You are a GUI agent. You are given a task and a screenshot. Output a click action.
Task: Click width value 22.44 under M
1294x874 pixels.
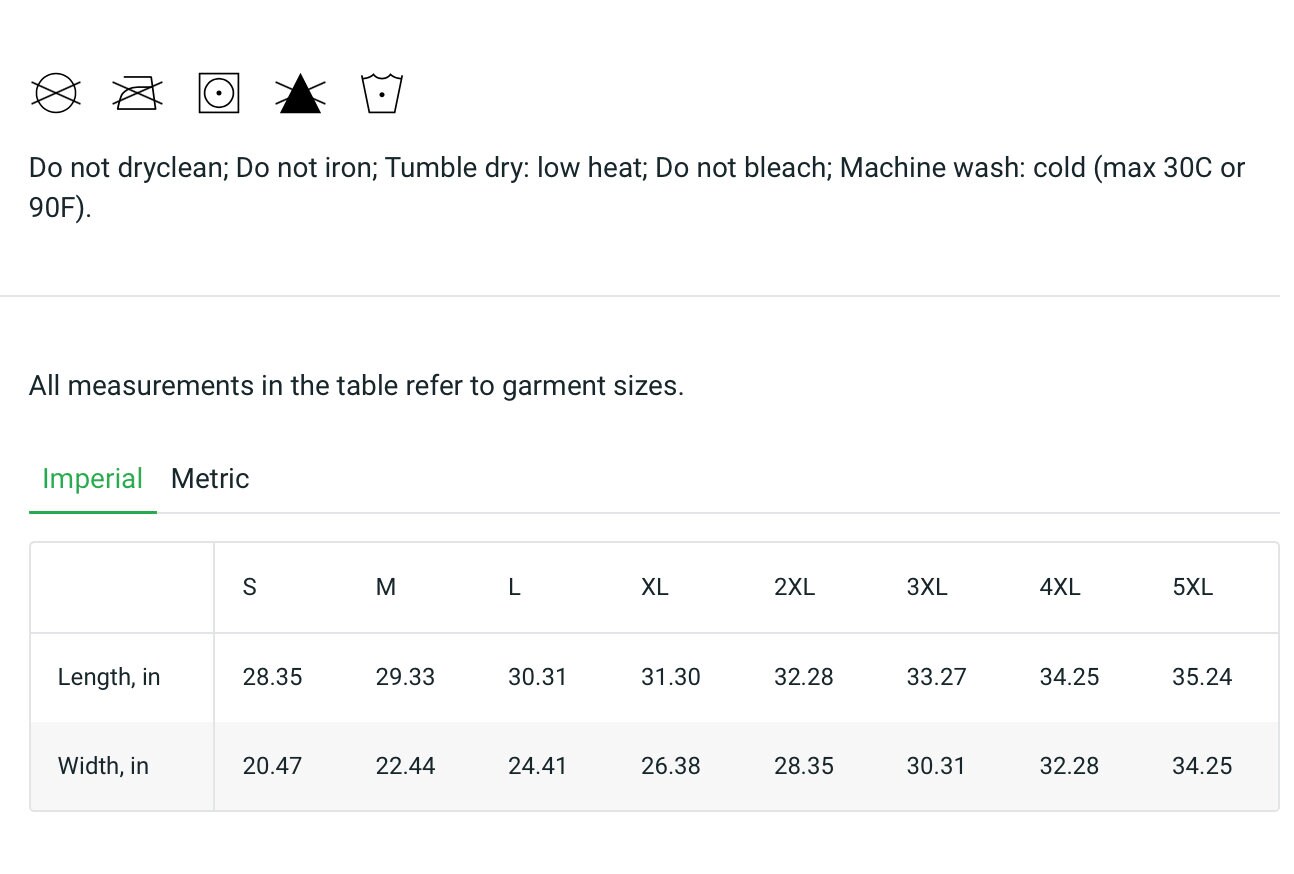405,766
